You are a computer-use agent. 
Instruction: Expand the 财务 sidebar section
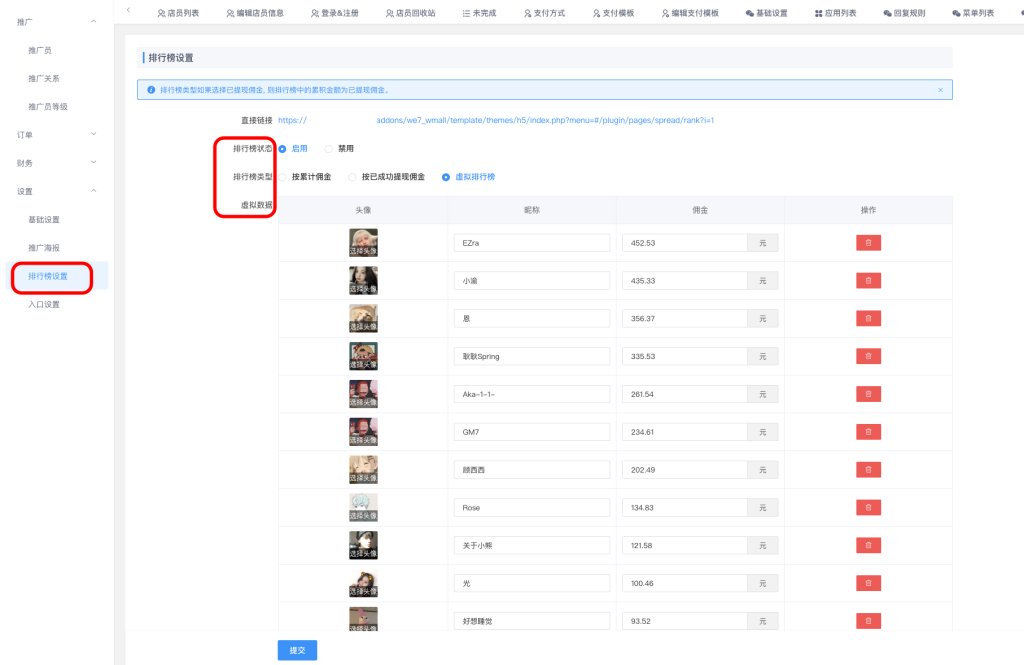pyautogui.click(x=93, y=162)
